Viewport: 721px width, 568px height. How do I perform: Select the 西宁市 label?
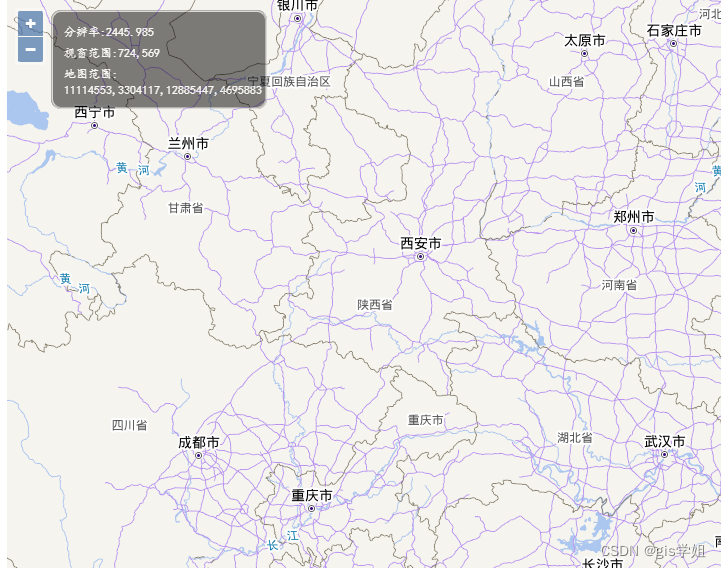coord(95,112)
